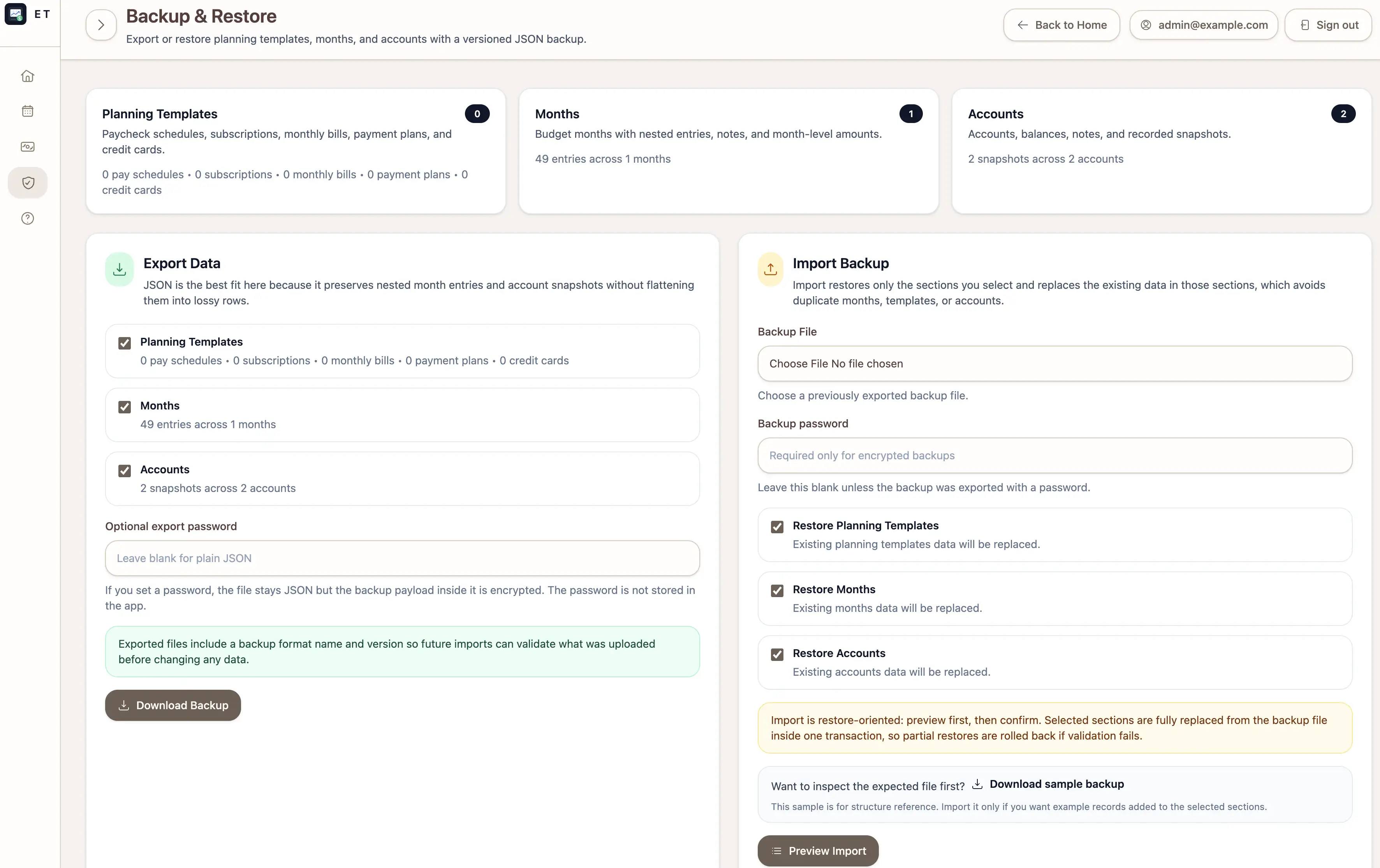1380x868 pixels.
Task: Select the shield backup sidebar icon
Action: (28, 183)
